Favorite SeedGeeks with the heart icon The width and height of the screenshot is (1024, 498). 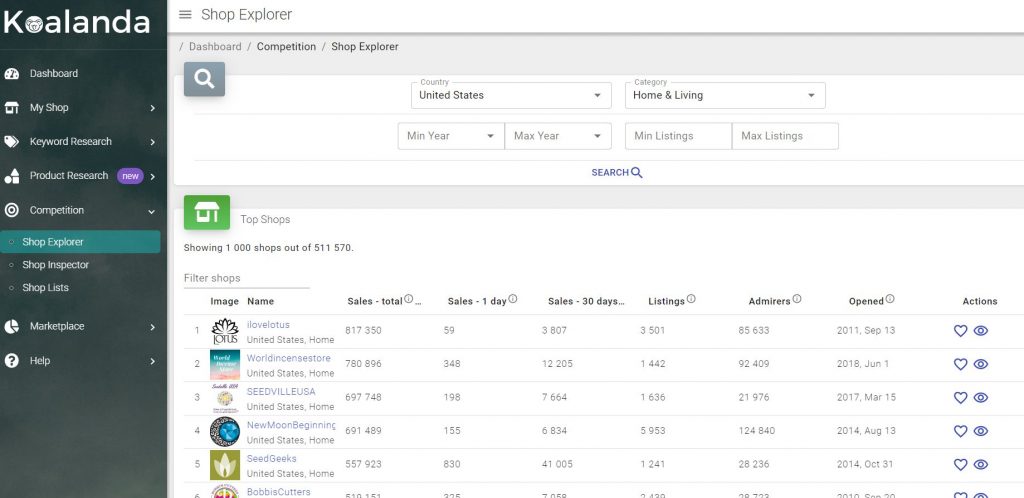tap(961, 465)
